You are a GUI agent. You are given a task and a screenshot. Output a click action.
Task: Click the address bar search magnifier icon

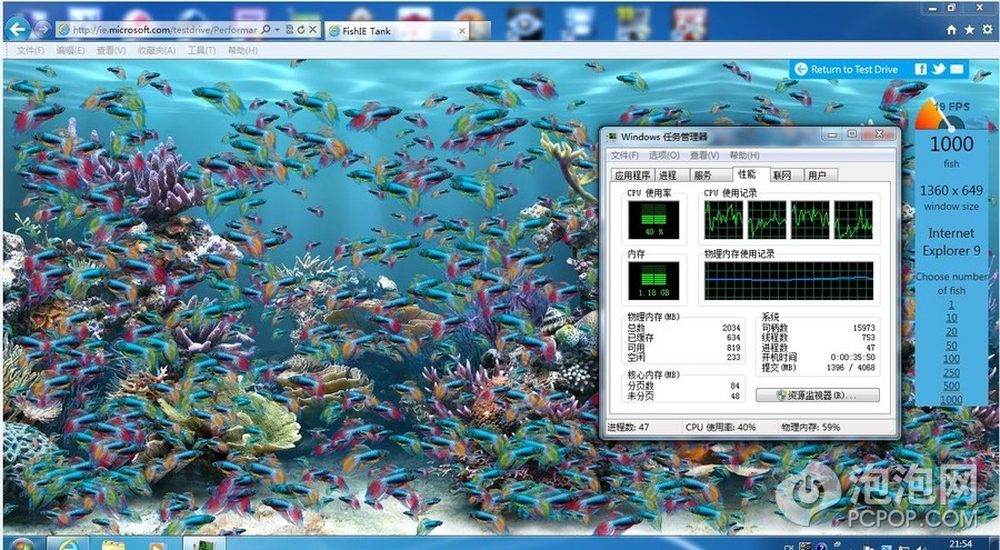pyautogui.click(x=265, y=29)
